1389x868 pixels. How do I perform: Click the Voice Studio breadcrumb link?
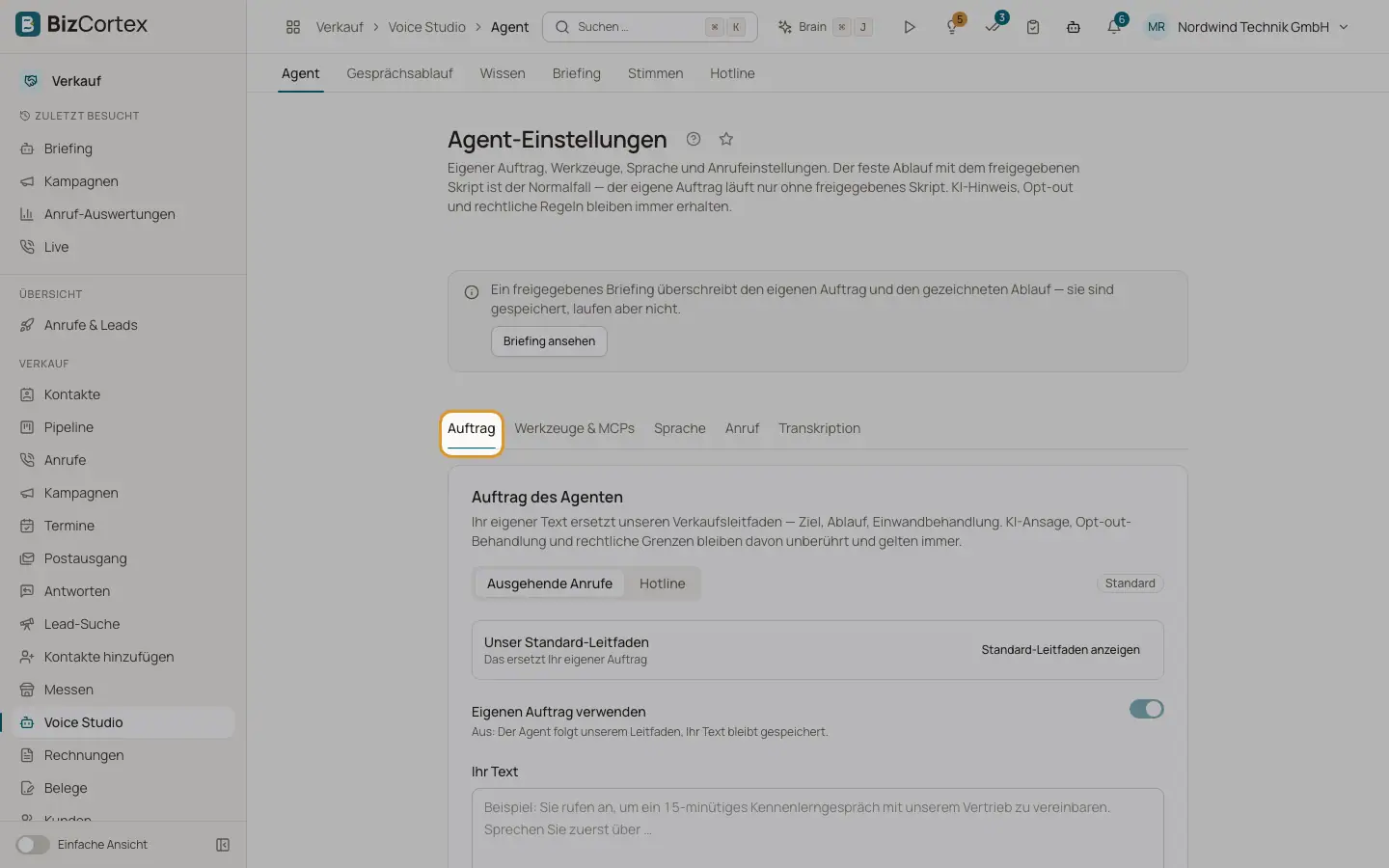[x=426, y=27]
